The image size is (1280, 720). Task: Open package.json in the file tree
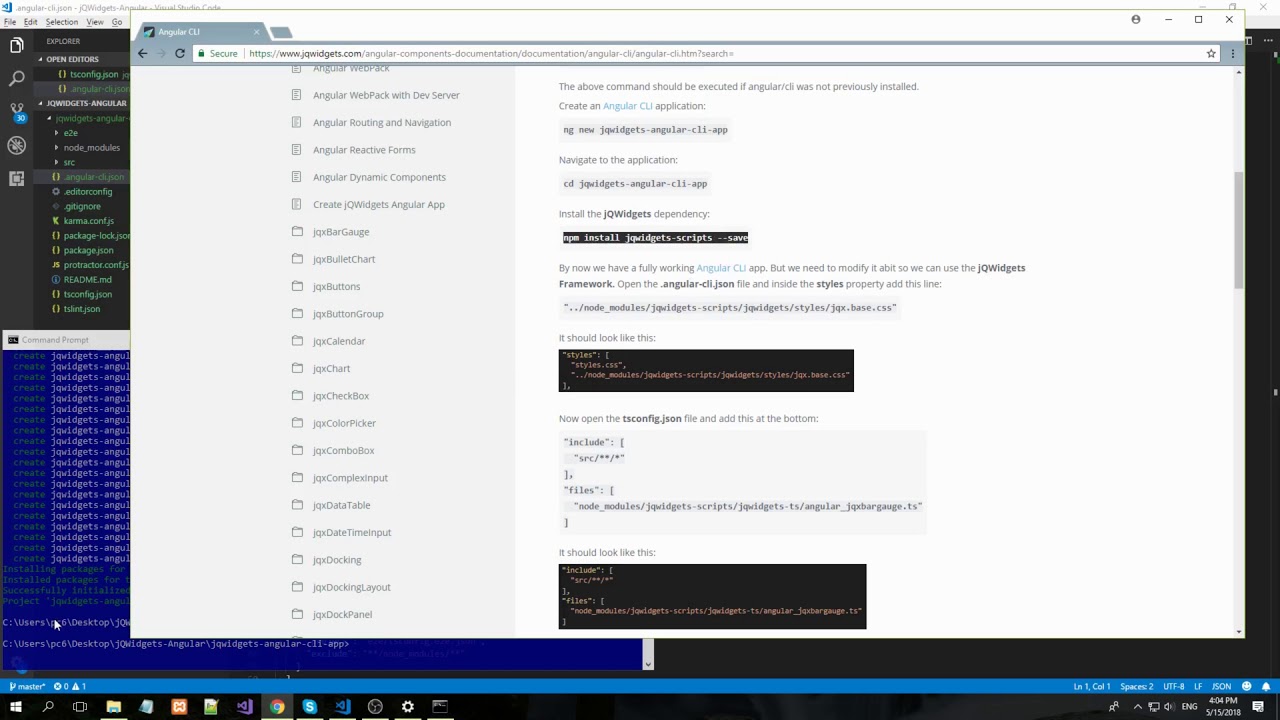tap(88, 250)
